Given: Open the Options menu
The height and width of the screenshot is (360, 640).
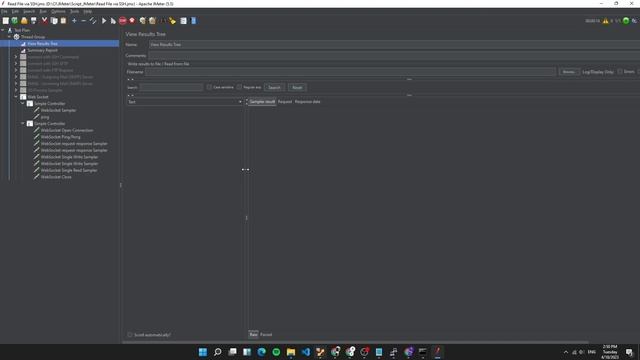Looking at the screenshot, I should (58, 11).
